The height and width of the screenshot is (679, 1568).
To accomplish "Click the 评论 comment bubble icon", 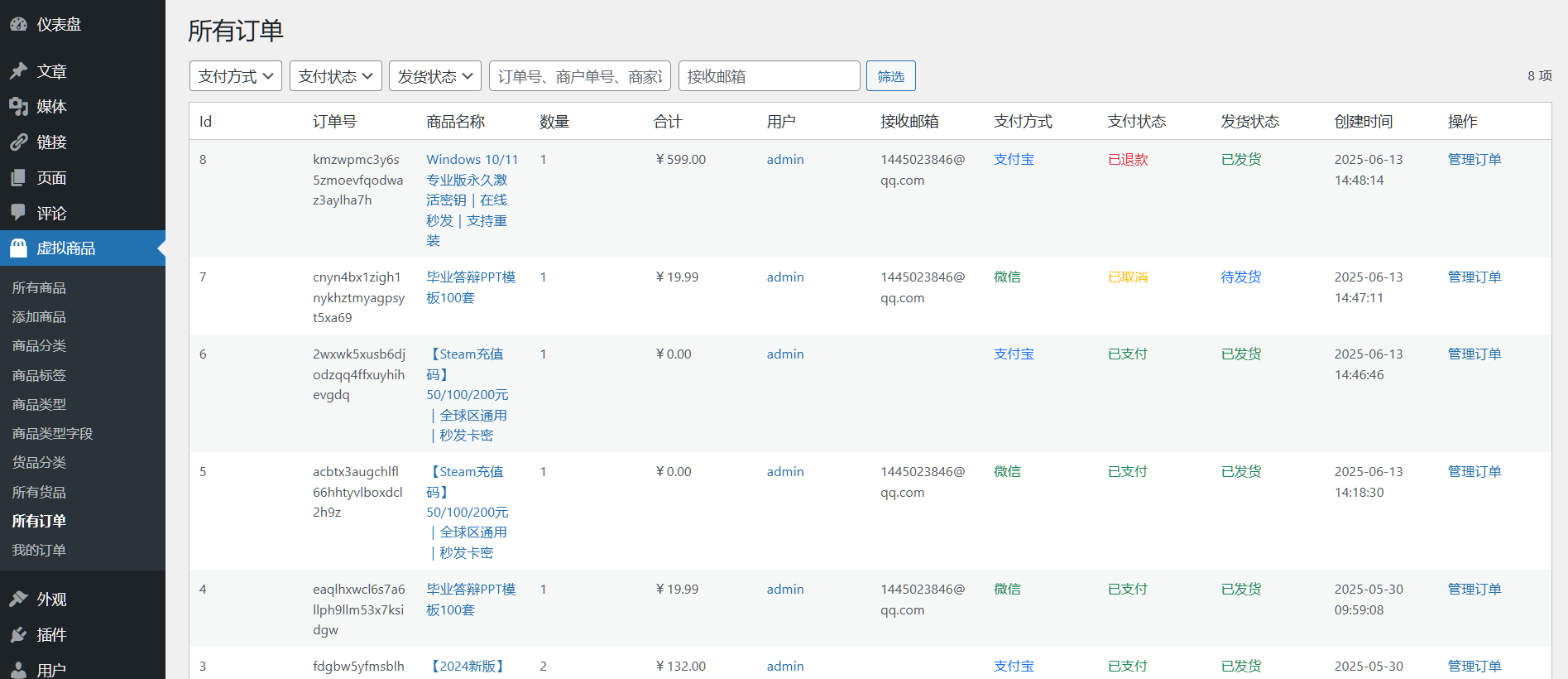I will pos(18,213).
